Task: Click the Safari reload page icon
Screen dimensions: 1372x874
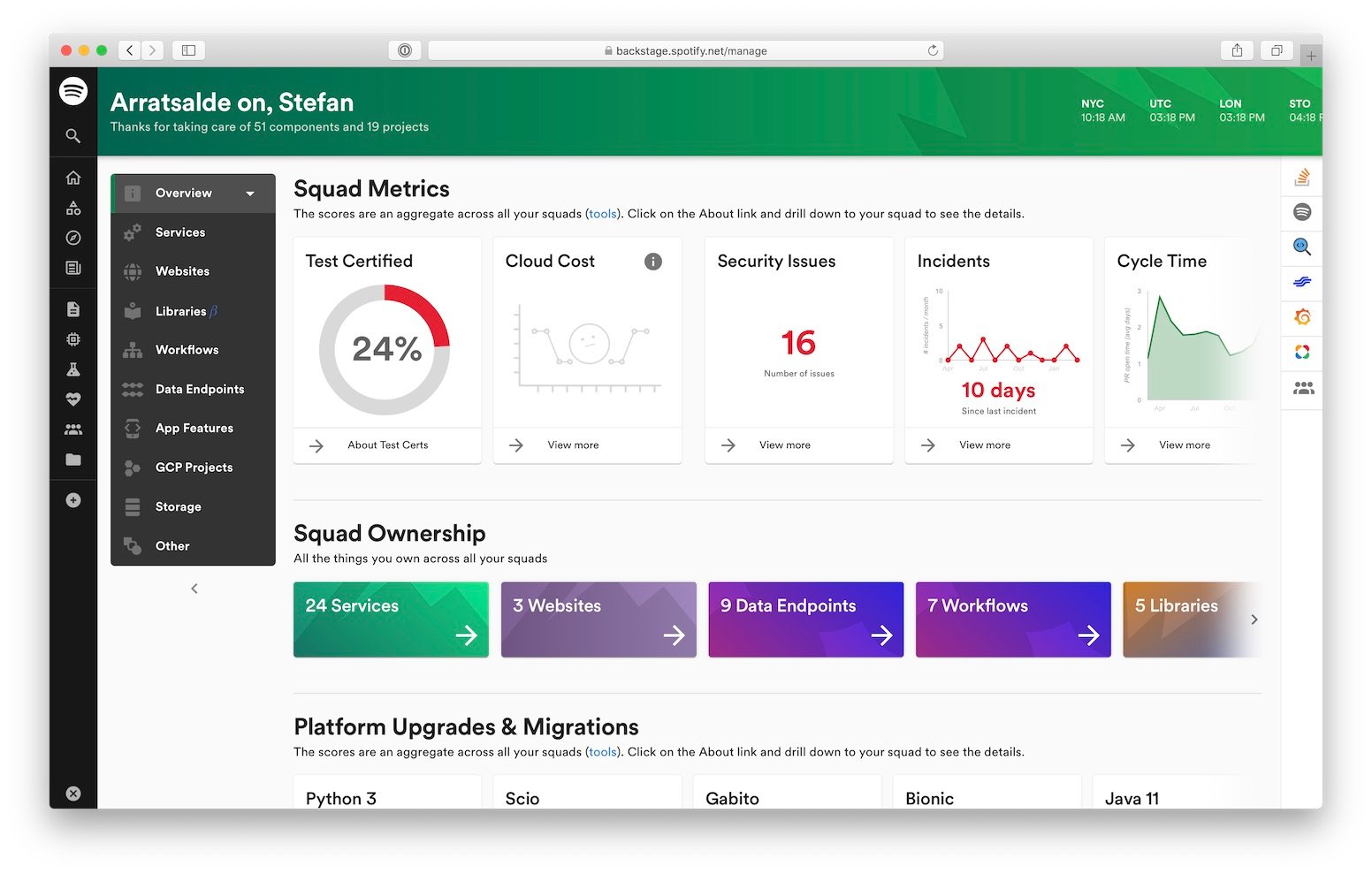Action: point(933,50)
